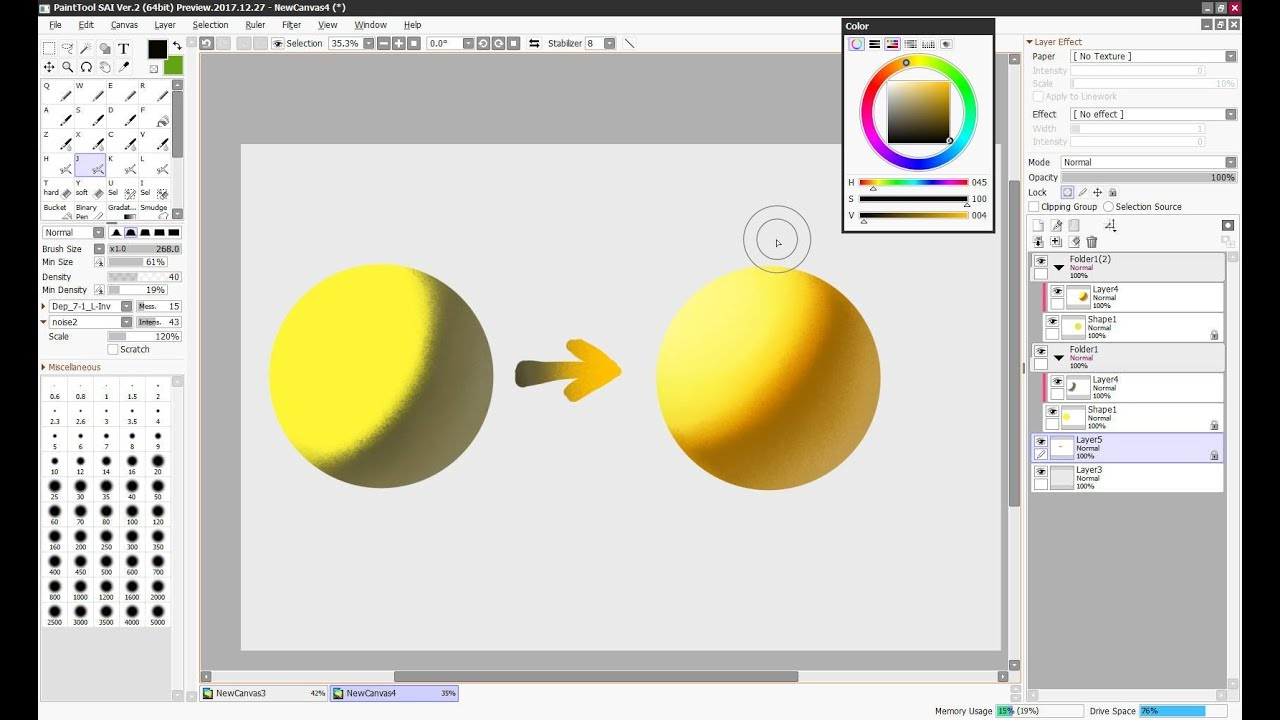Viewport: 1280px width, 720px height.
Task: Select the Rotate view tool
Action: pos(86,67)
